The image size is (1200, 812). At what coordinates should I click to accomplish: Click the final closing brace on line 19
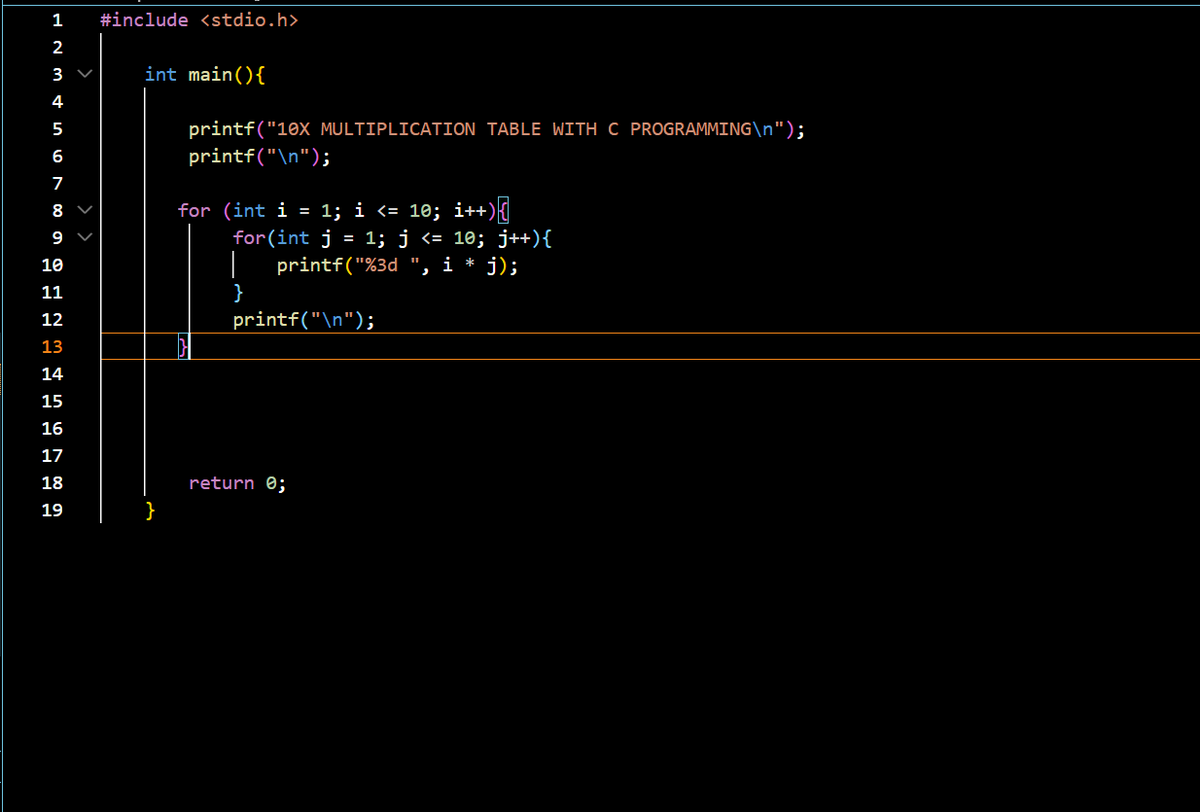click(150, 510)
